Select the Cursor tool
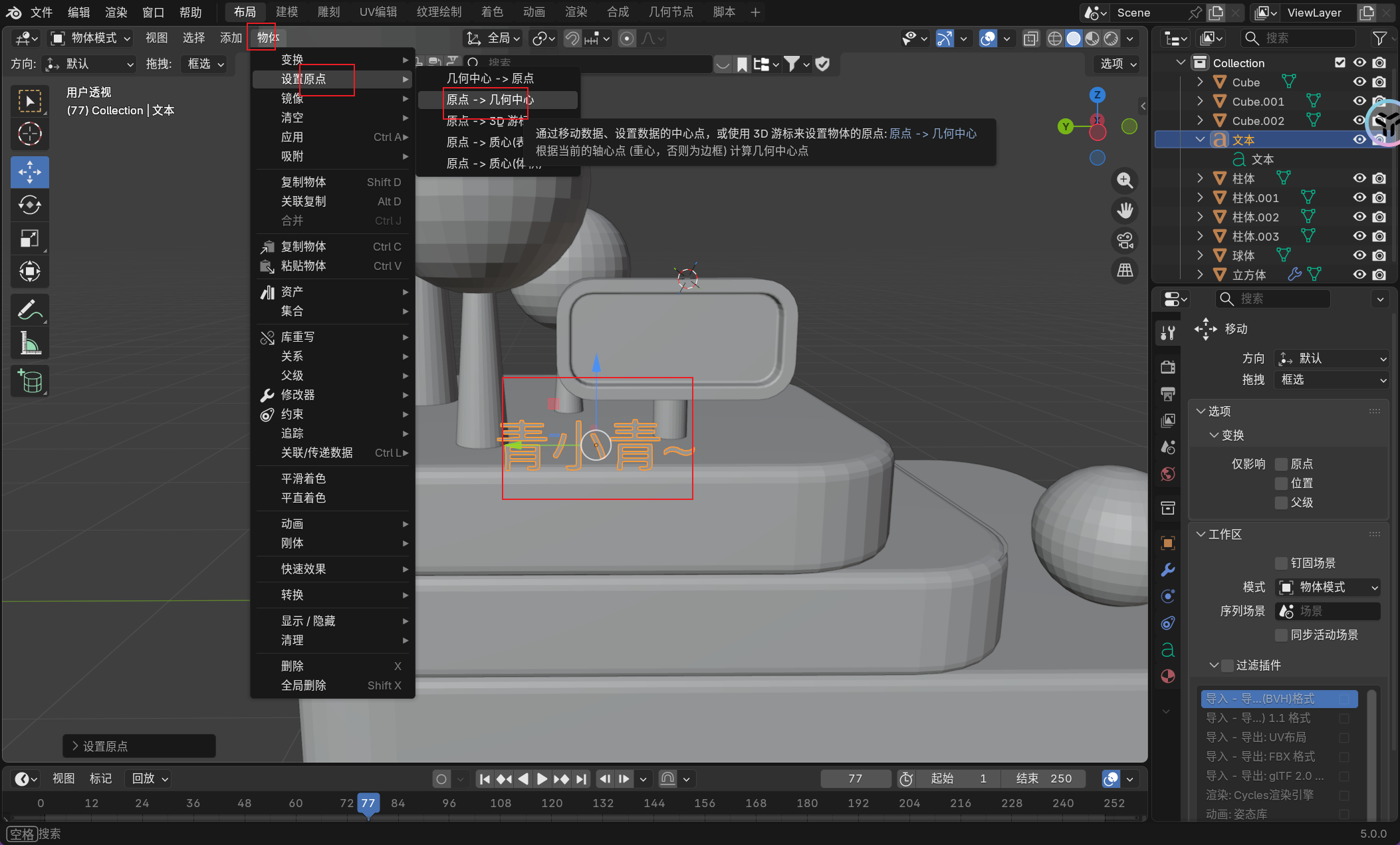Viewport: 1400px width, 845px height. point(30,134)
